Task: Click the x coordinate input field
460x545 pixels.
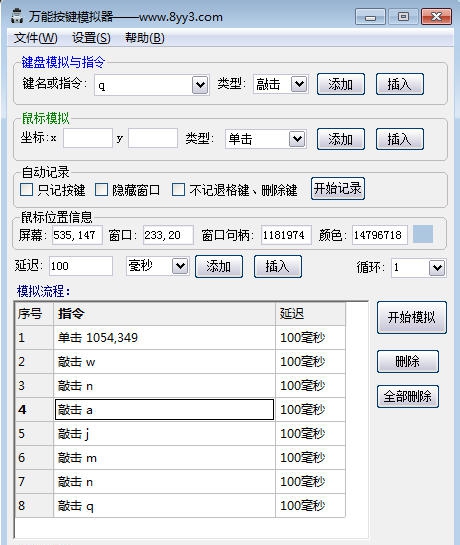Action: click(88, 138)
